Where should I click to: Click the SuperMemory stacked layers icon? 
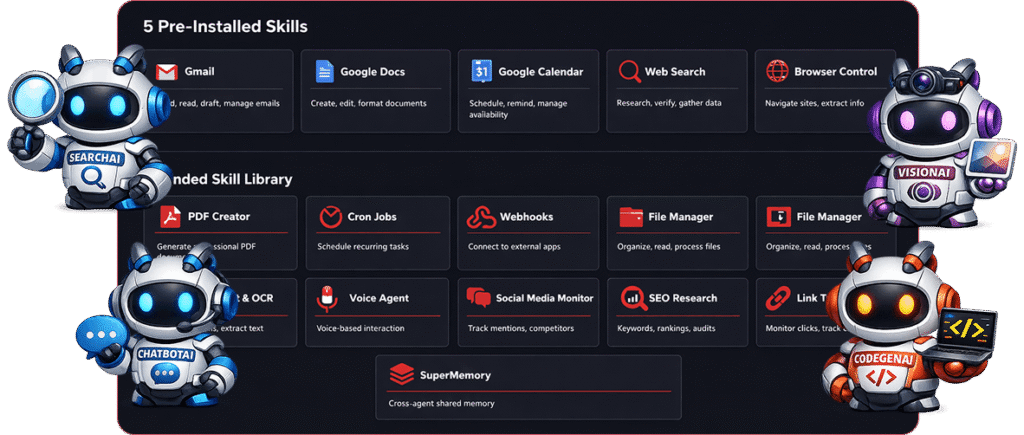click(401, 375)
